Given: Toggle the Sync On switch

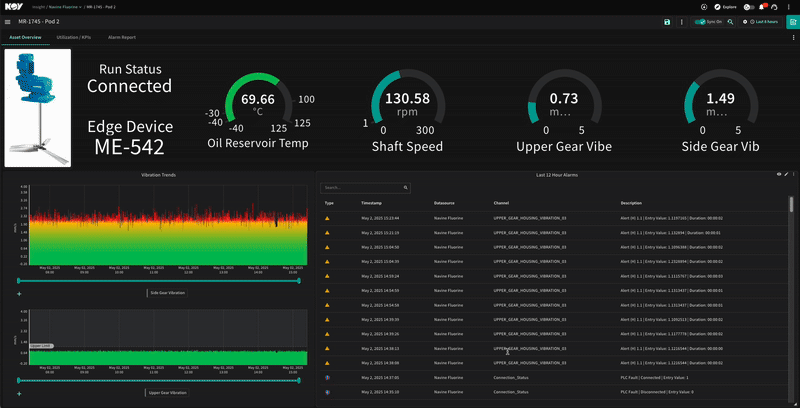Looking at the screenshot, I should [701, 22].
